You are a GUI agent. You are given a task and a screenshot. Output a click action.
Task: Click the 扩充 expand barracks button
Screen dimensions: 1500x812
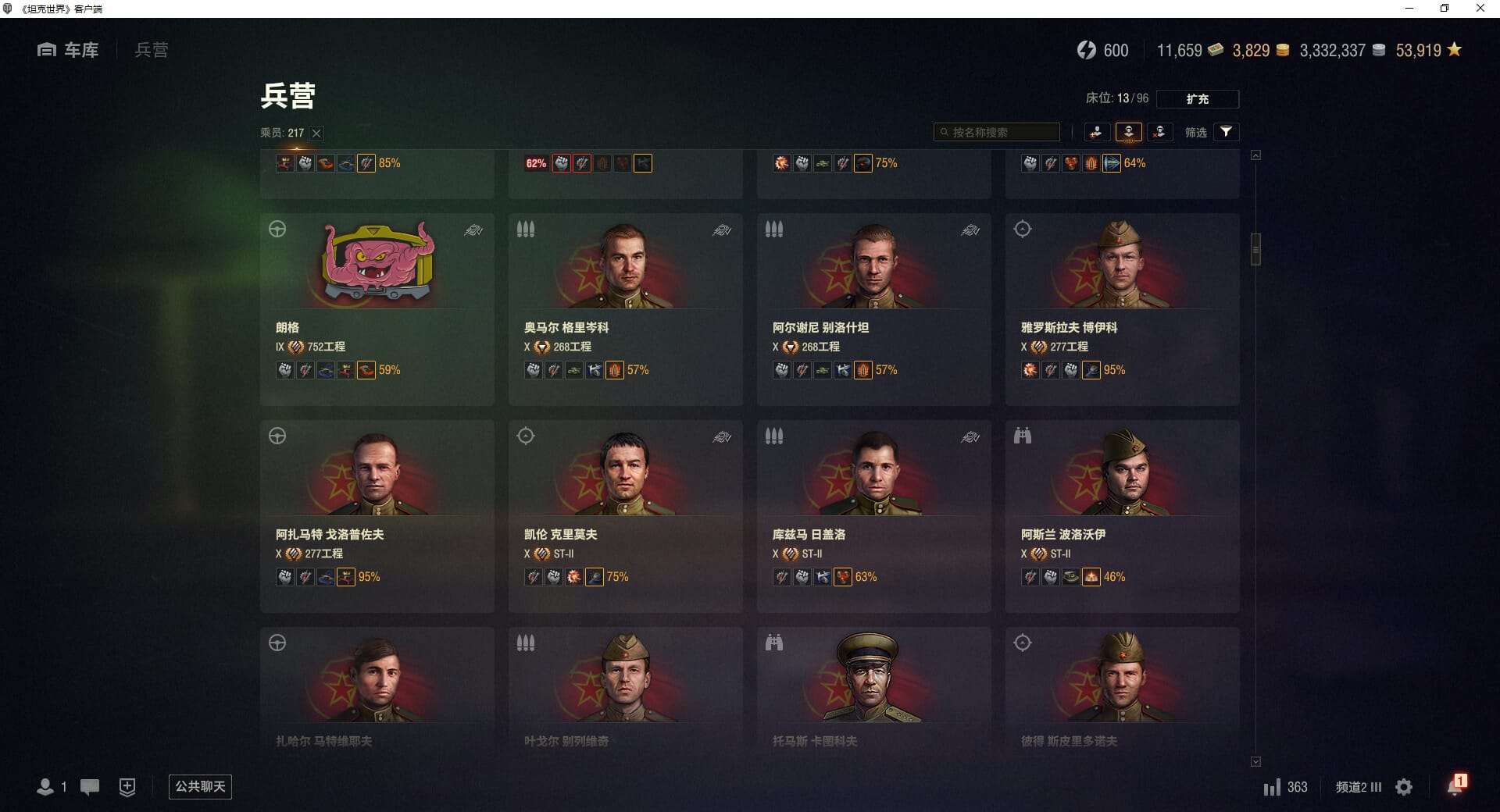point(1197,99)
